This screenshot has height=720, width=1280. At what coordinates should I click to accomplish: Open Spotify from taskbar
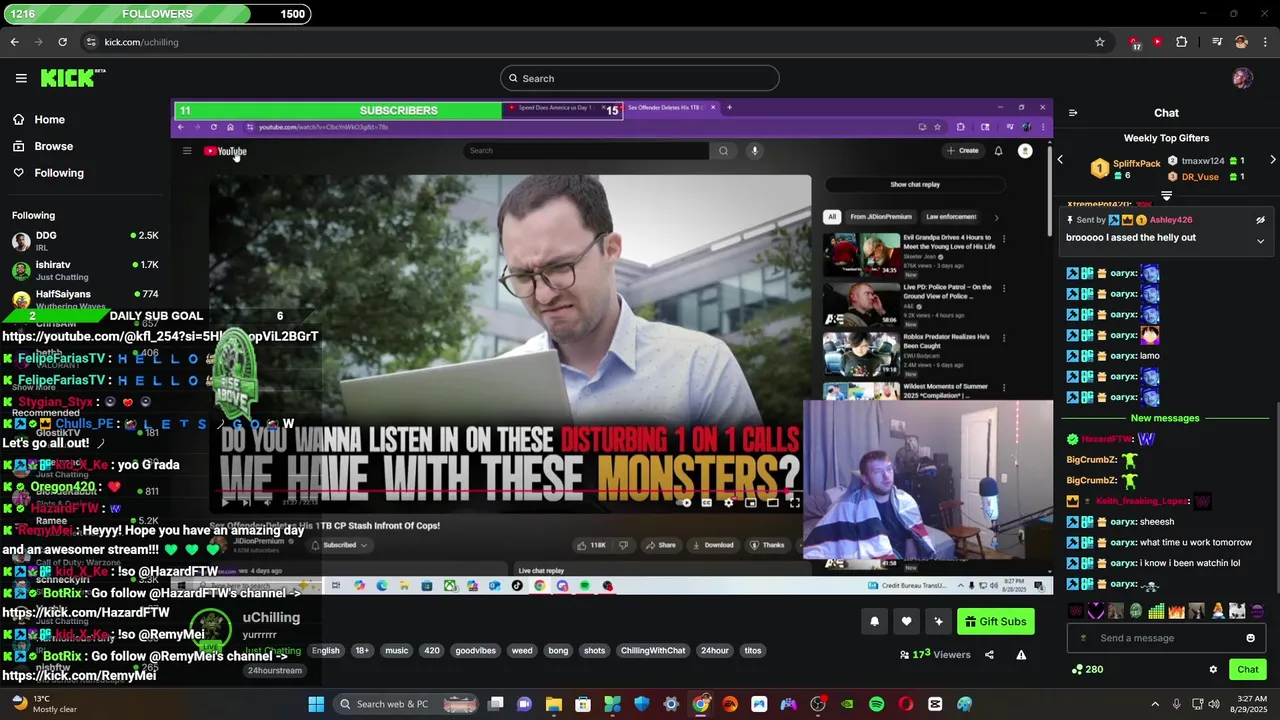click(x=876, y=704)
